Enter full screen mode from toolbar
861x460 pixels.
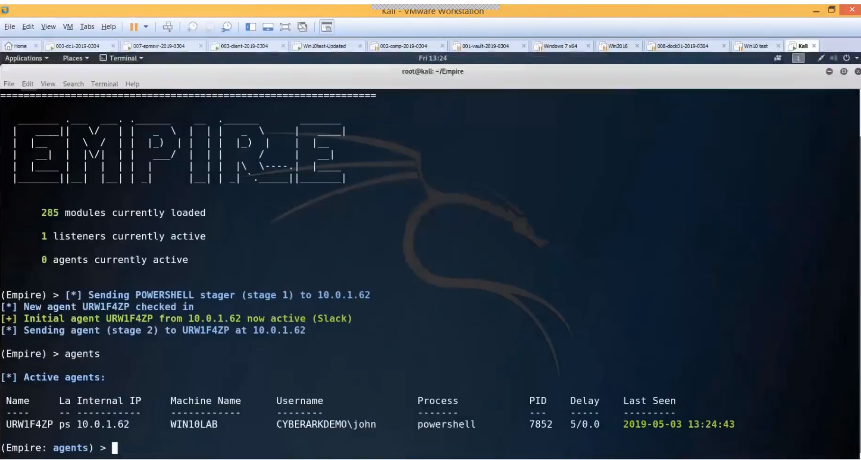coord(285,26)
